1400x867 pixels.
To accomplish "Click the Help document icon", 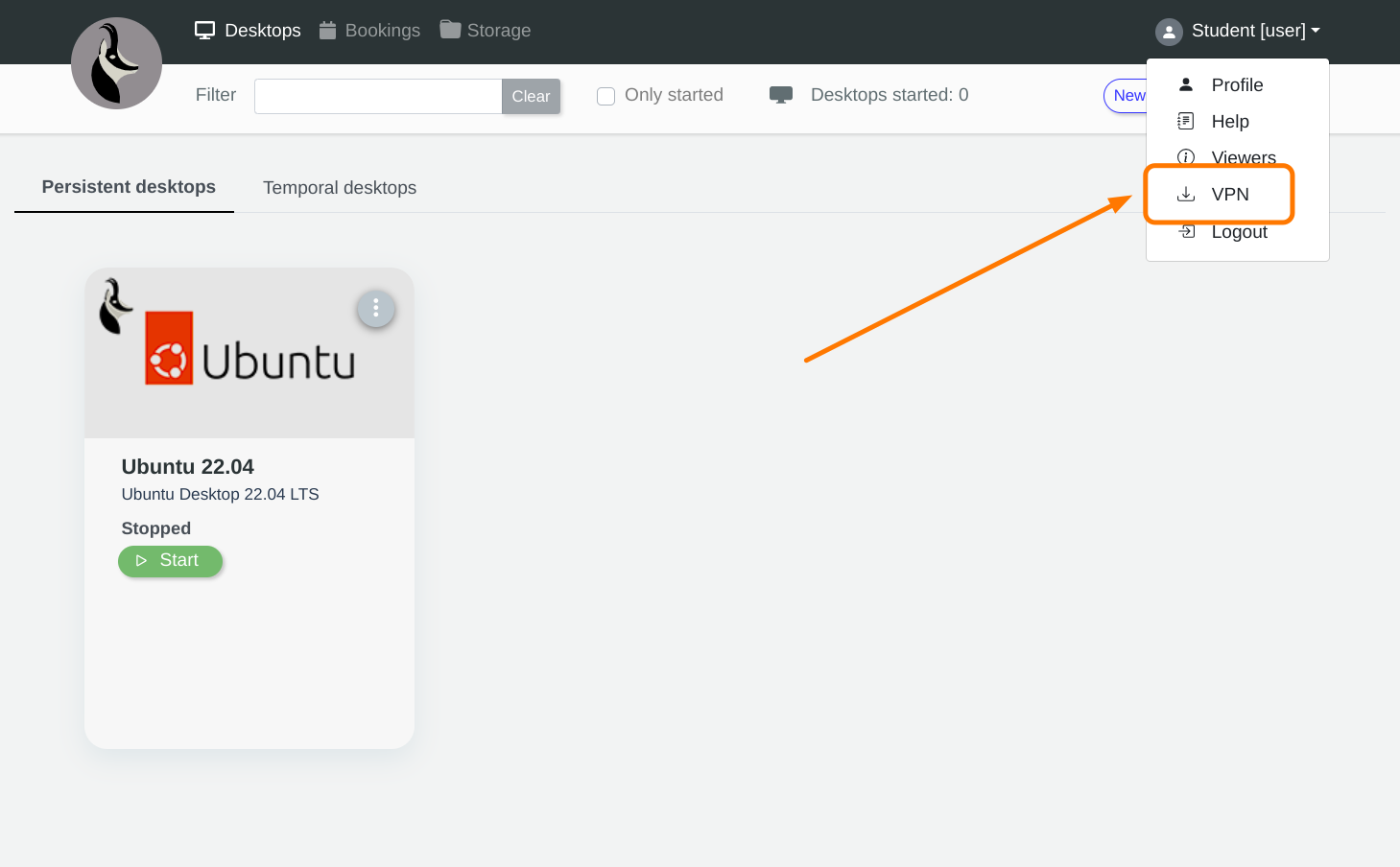I will tap(1186, 121).
